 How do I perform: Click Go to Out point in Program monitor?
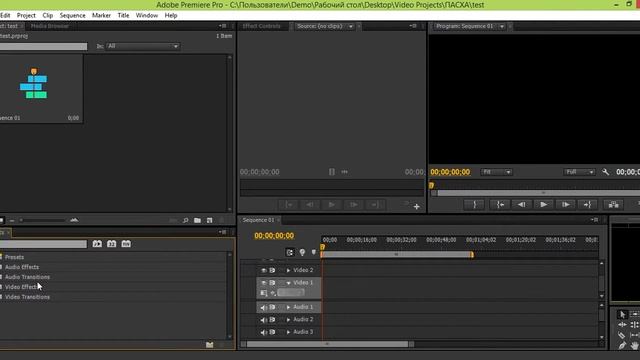coord(587,204)
